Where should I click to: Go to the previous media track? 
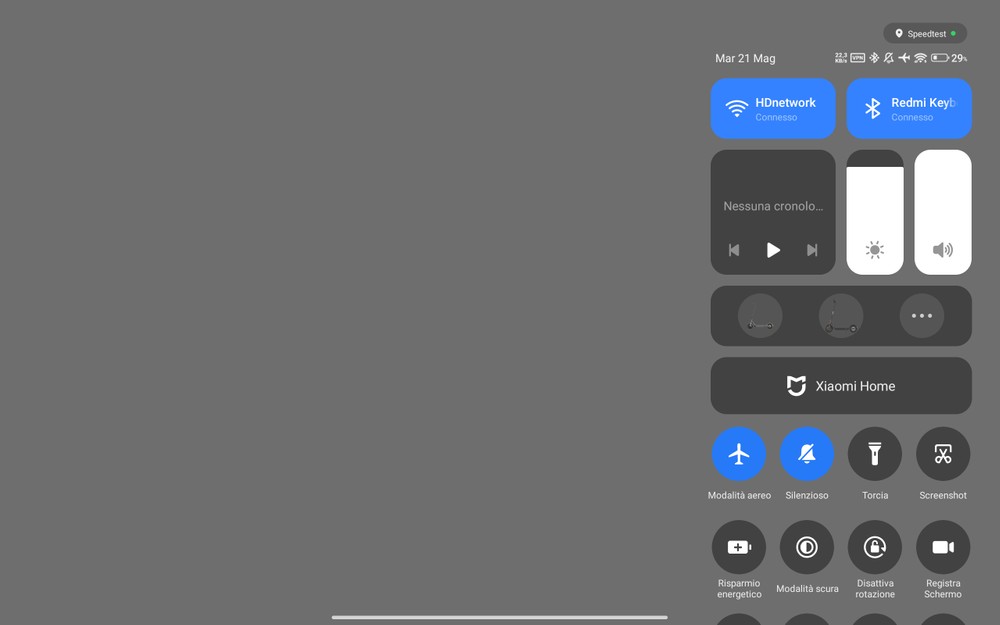(734, 250)
